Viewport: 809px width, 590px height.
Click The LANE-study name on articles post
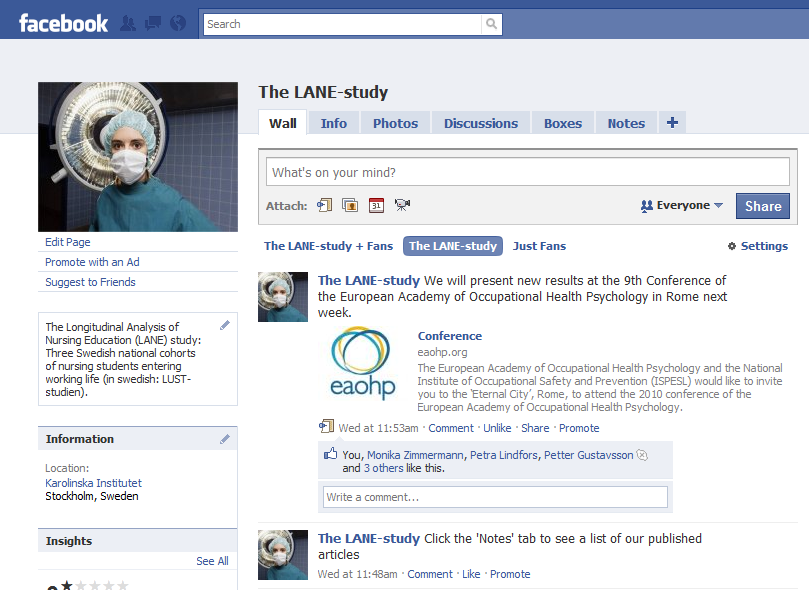[x=368, y=538]
